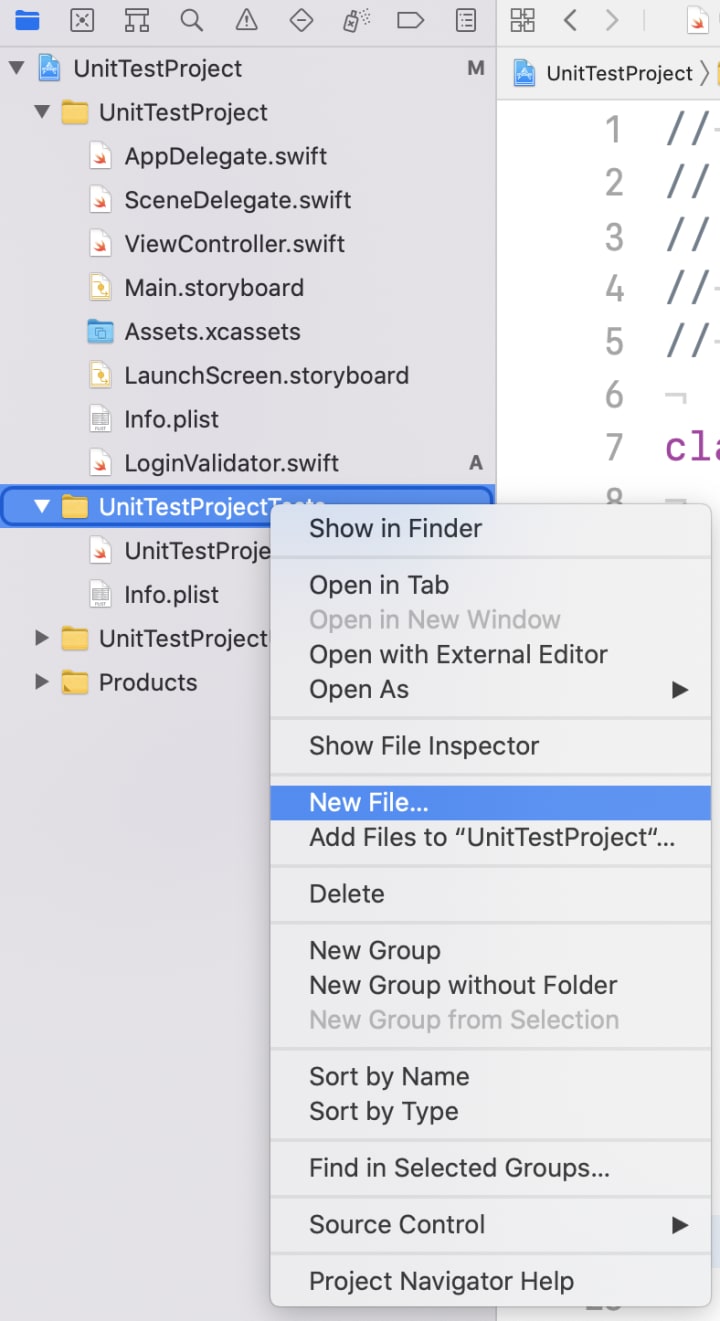Collapse the top-level UnitTestProject project triangle
The height and width of the screenshot is (1321, 720).
[16, 68]
